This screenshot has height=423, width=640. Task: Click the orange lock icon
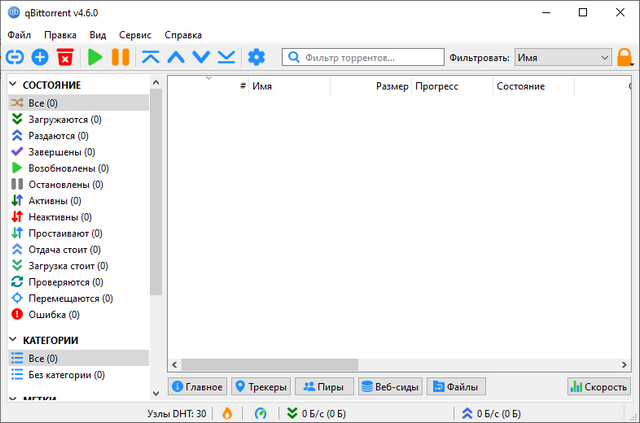pos(626,58)
